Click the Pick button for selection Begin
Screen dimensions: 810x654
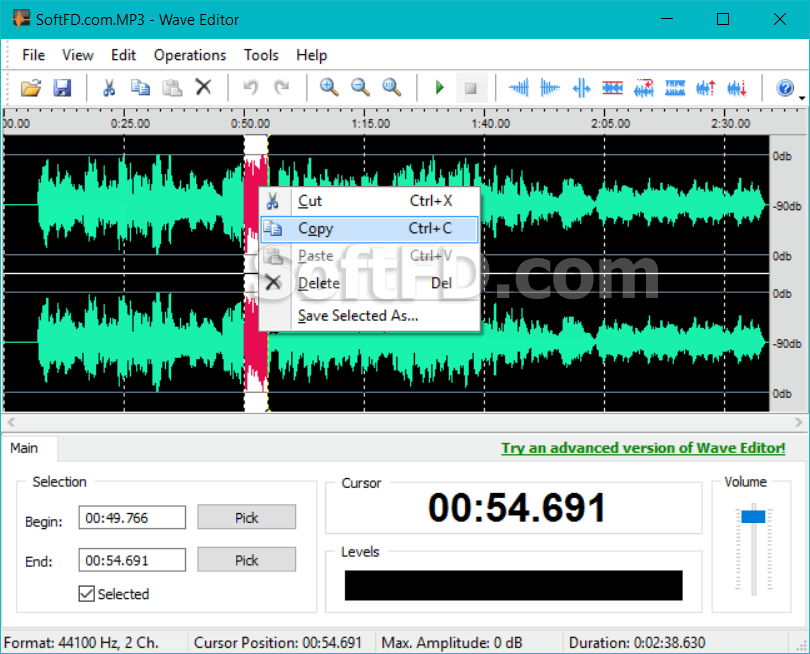coord(246,518)
